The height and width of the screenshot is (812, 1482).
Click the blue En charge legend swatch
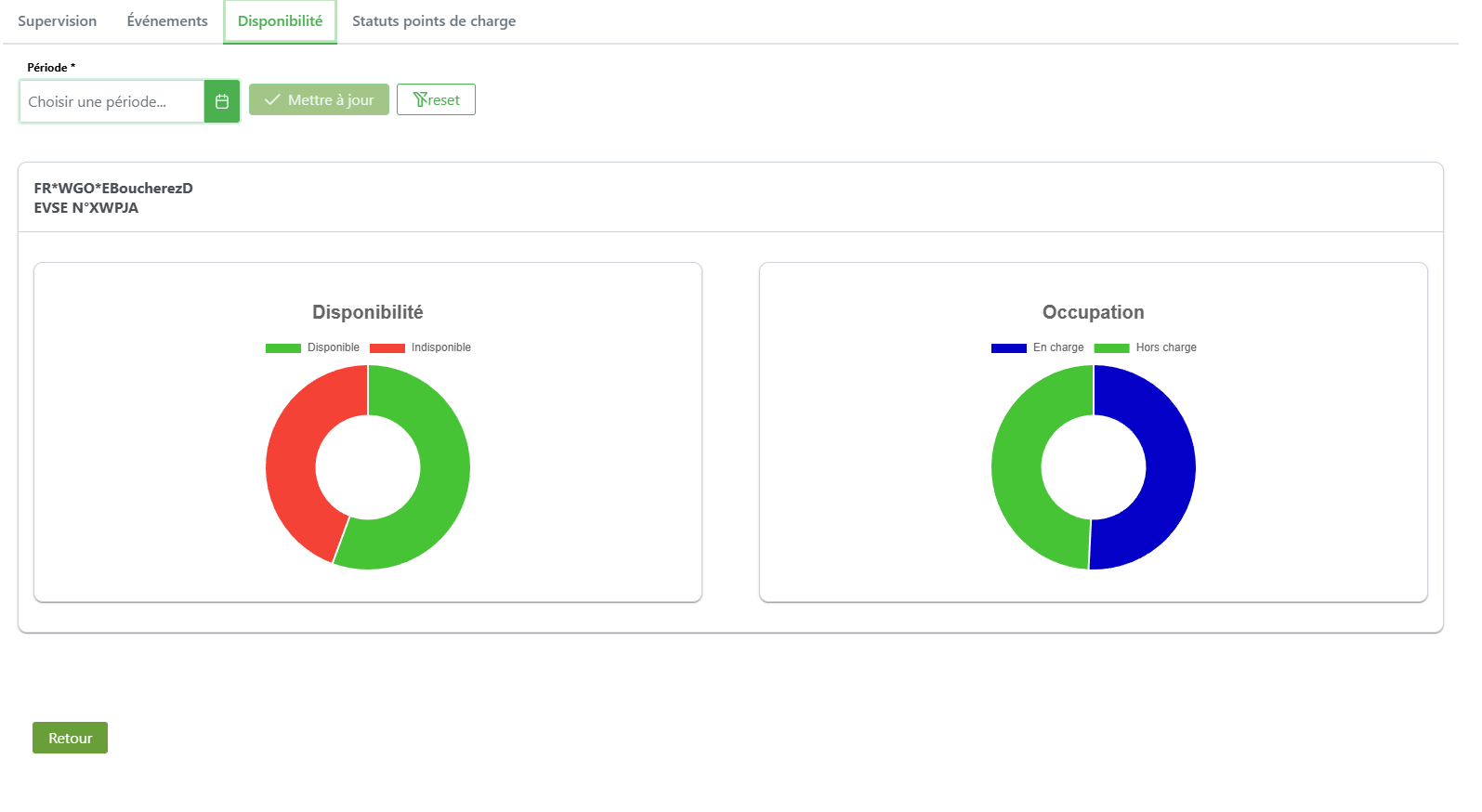coord(1008,348)
